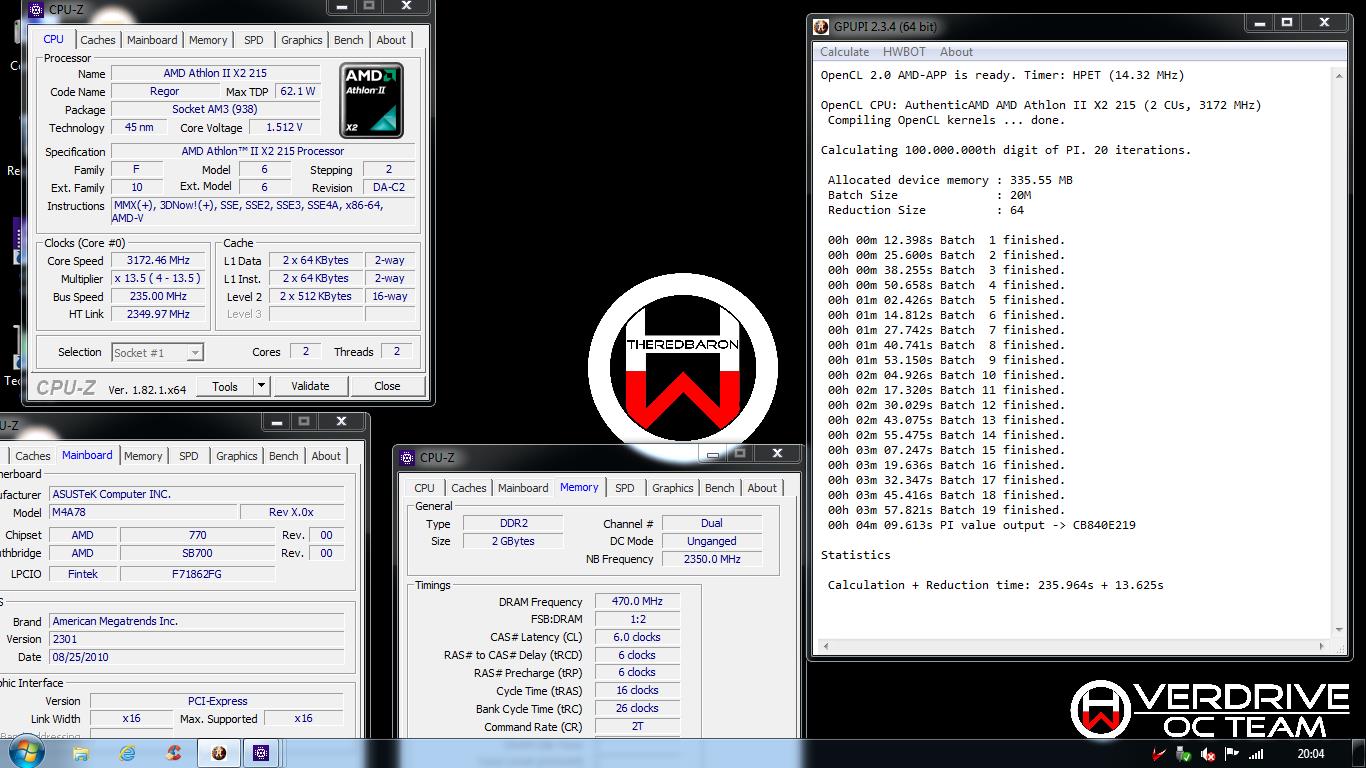Viewport: 1366px width, 768px height.
Task: Click the Tools button in CPU-Z
Action: tap(225, 386)
